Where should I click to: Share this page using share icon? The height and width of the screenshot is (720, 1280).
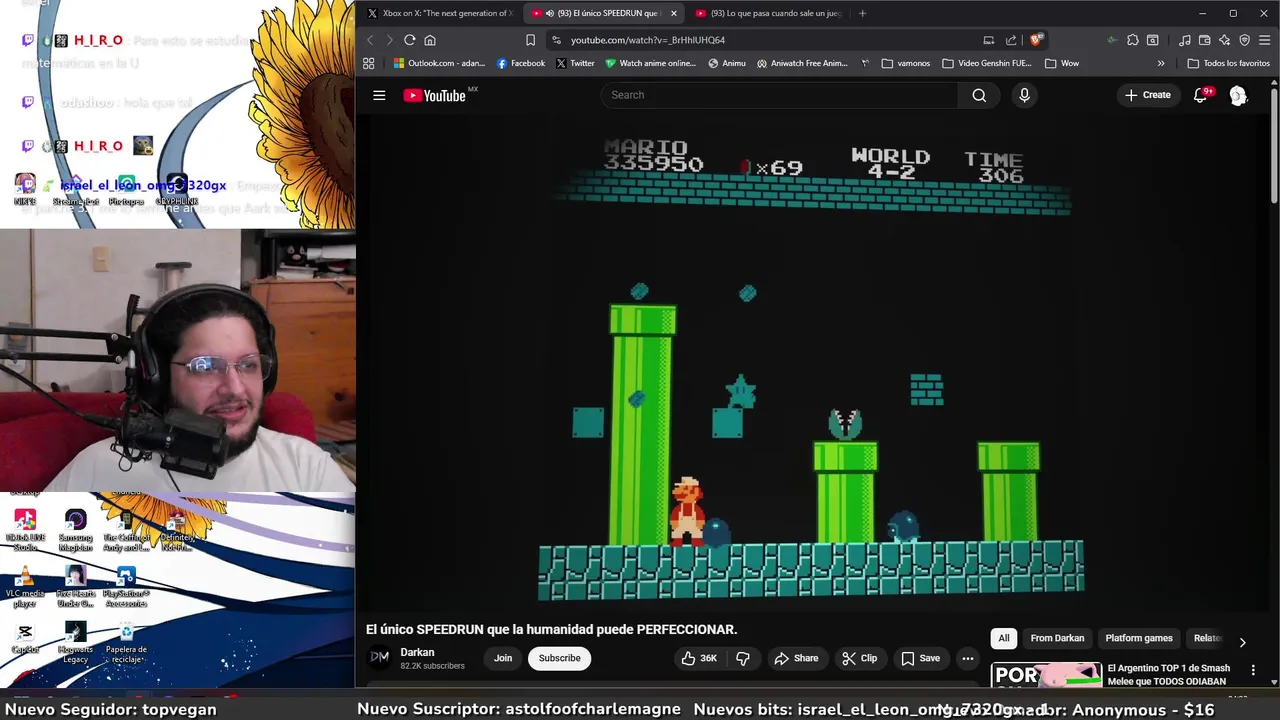1011,40
